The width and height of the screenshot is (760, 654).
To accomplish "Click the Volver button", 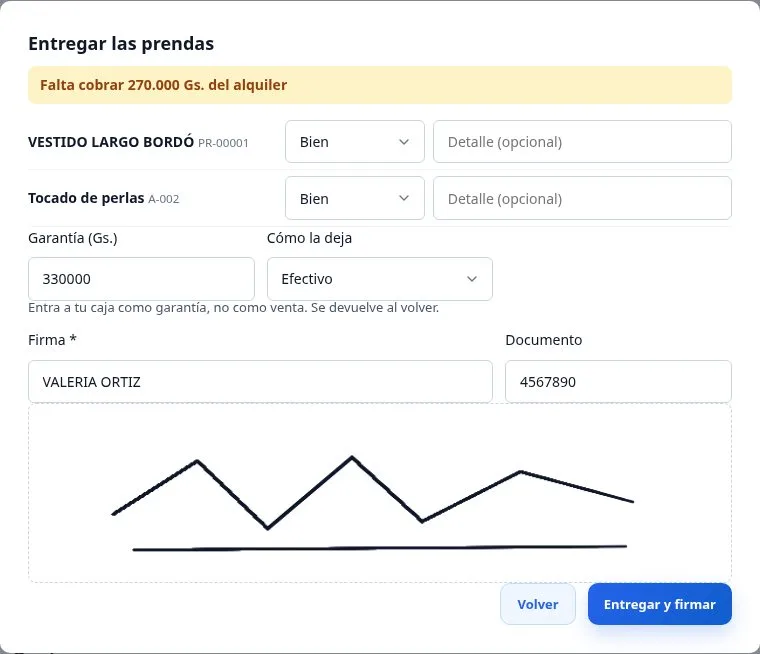I will tap(538, 604).
